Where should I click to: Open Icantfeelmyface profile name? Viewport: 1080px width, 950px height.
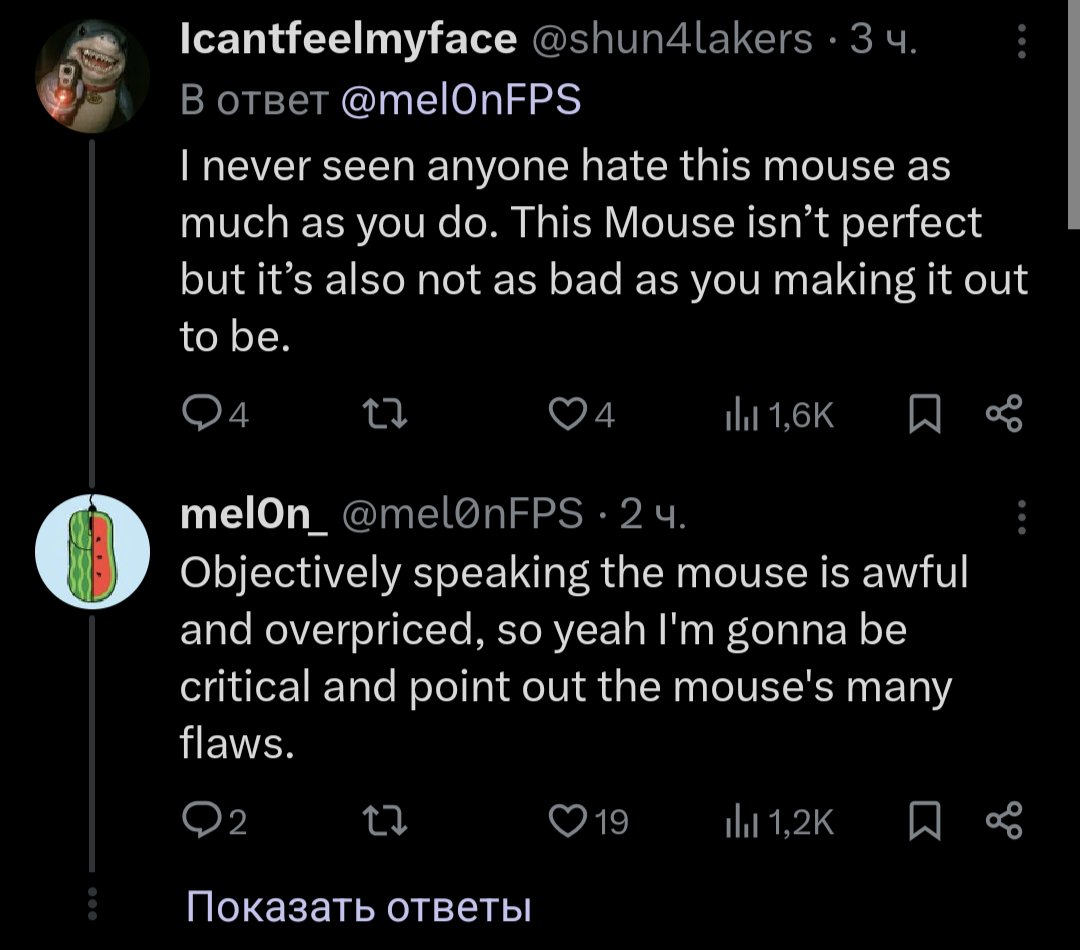pos(348,39)
